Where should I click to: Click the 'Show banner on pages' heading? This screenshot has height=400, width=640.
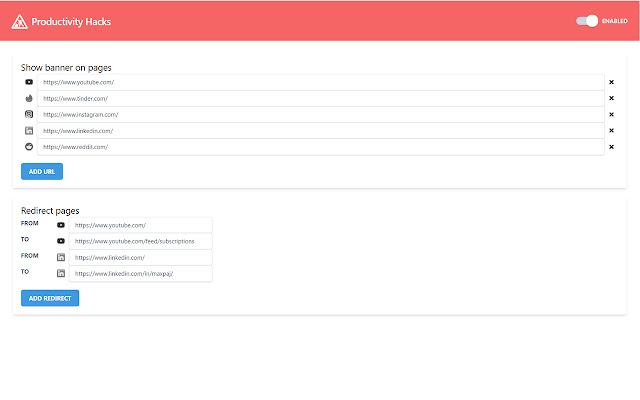(66, 67)
